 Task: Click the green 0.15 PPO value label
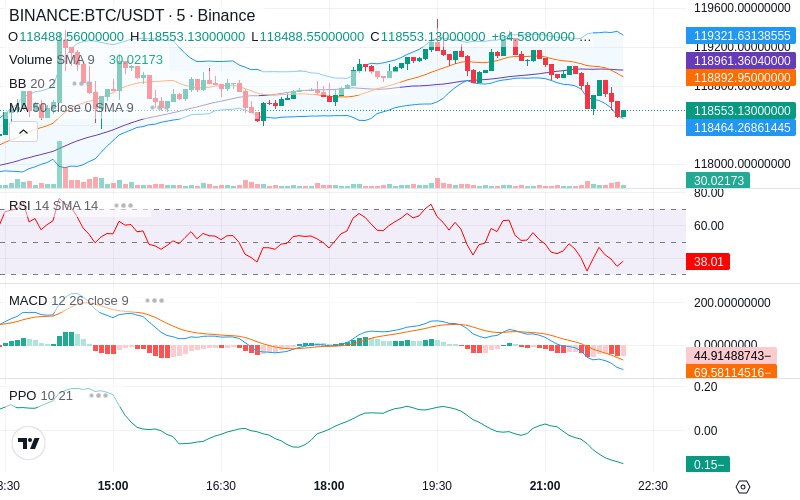(708, 464)
